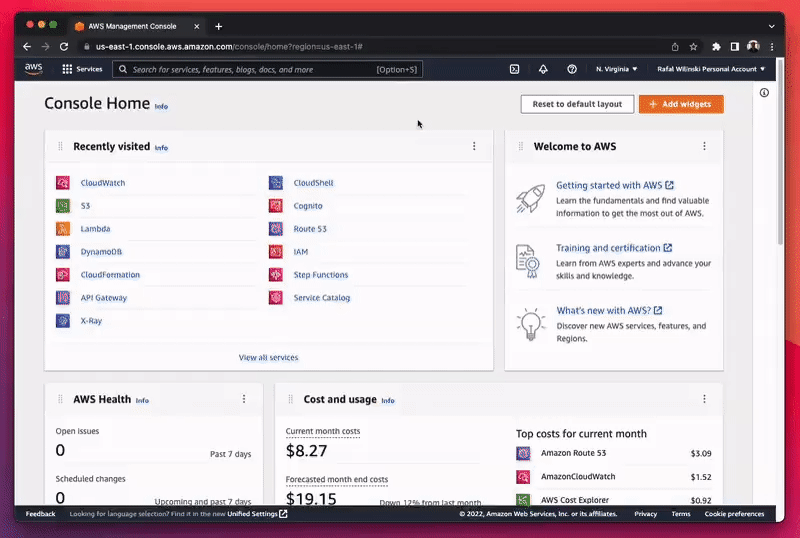
Task: Open the Welcome to AWS widget options menu
Action: (x=704, y=146)
